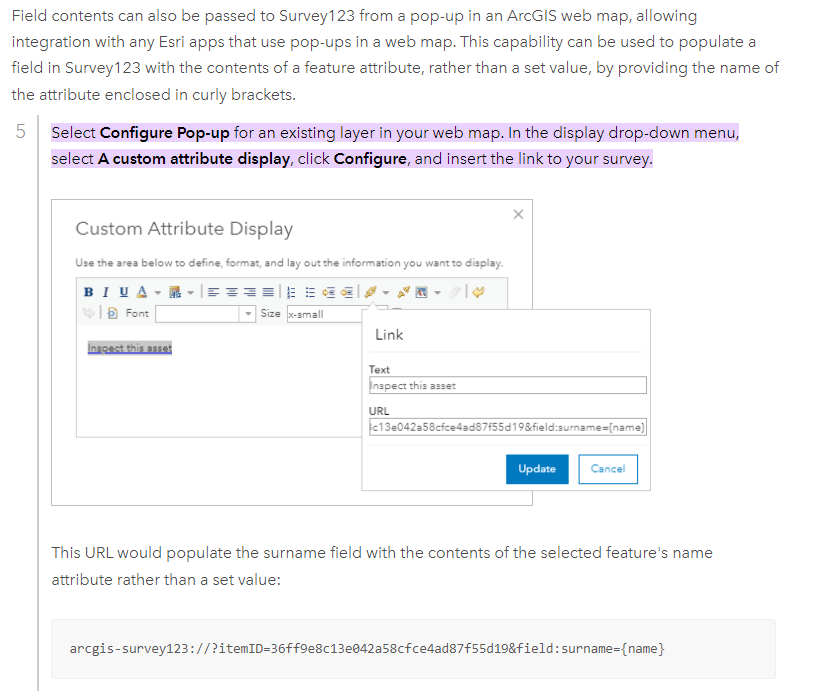The width and height of the screenshot is (823, 691).
Task: Expand the image insert dropdown arrow
Action: [437, 292]
